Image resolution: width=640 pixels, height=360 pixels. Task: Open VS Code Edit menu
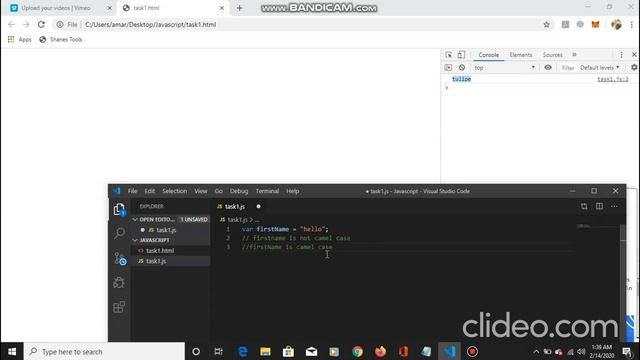(x=150, y=191)
